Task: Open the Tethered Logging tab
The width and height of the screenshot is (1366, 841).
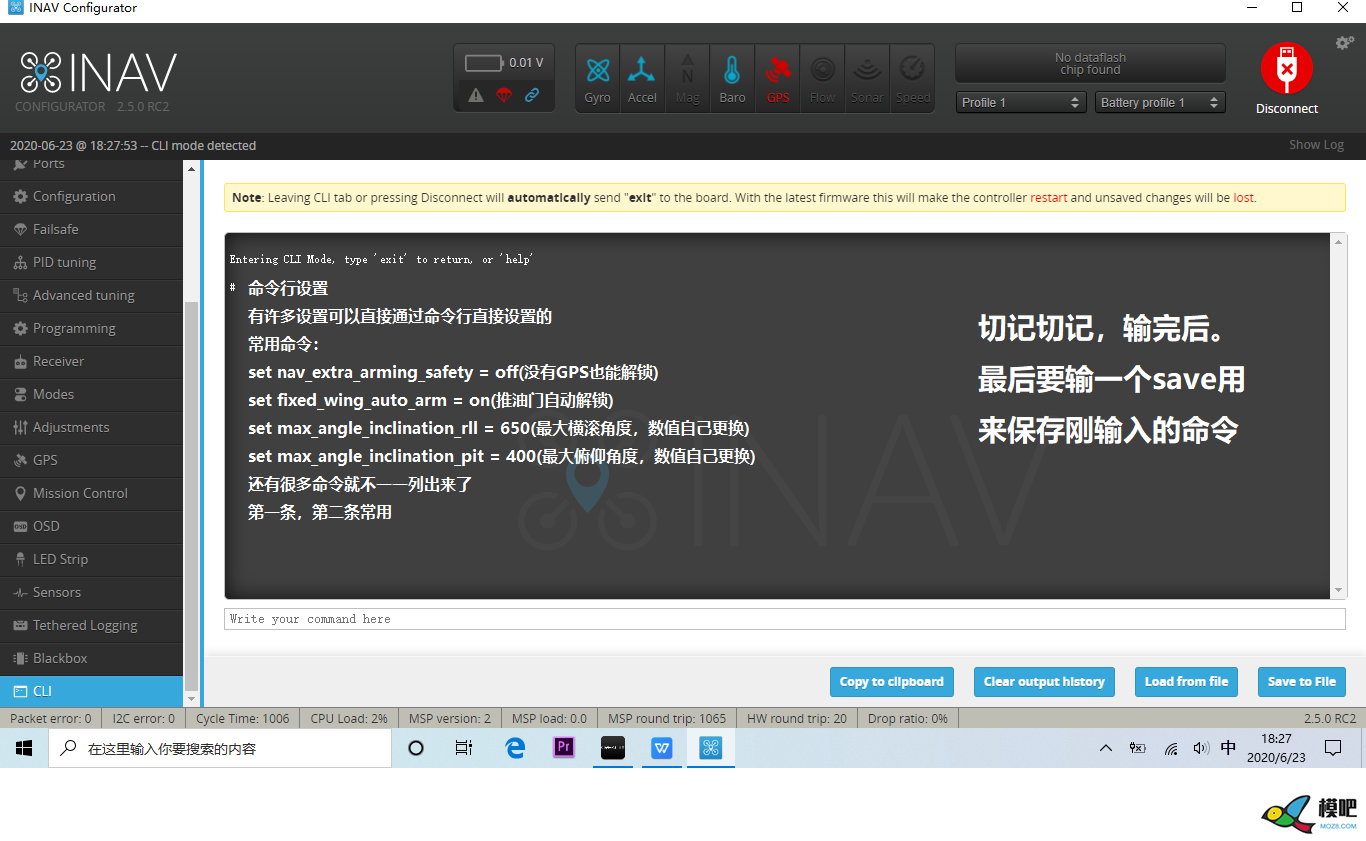Action: click(x=92, y=625)
